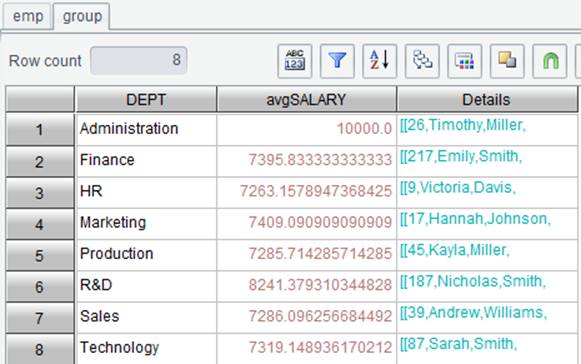Select row header 4
581x364 pixels.
[x=40, y=224]
